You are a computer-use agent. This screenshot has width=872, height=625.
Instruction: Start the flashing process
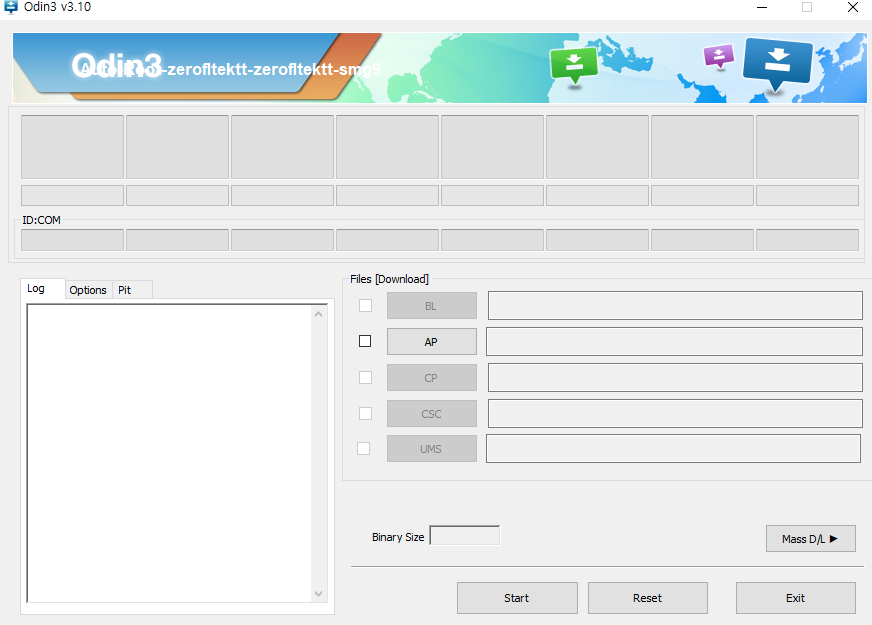pos(517,598)
